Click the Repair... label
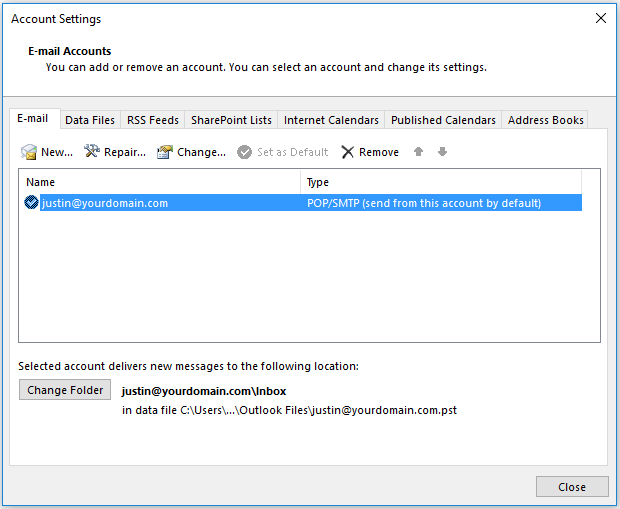 [125, 152]
